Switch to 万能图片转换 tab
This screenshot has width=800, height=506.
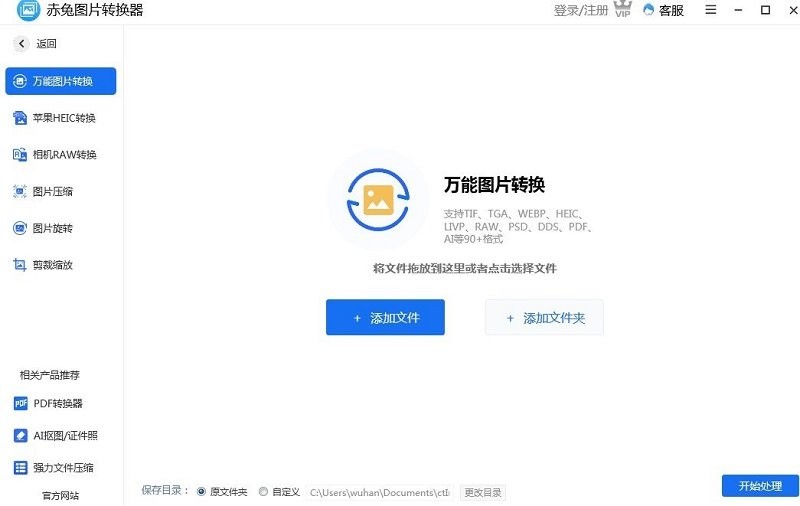(x=61, y=81)
